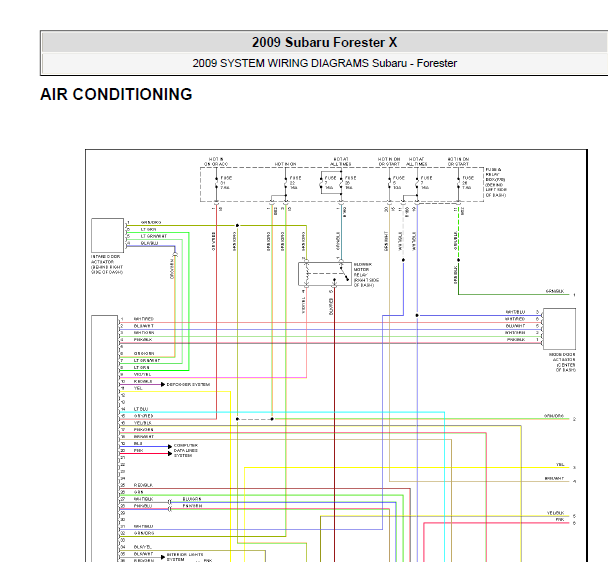Click the "2009 SYSTEM WIRING DIAGRAMS Subaru - Forester" subtitle
The image size is (608, 562).
pos(325,63)
